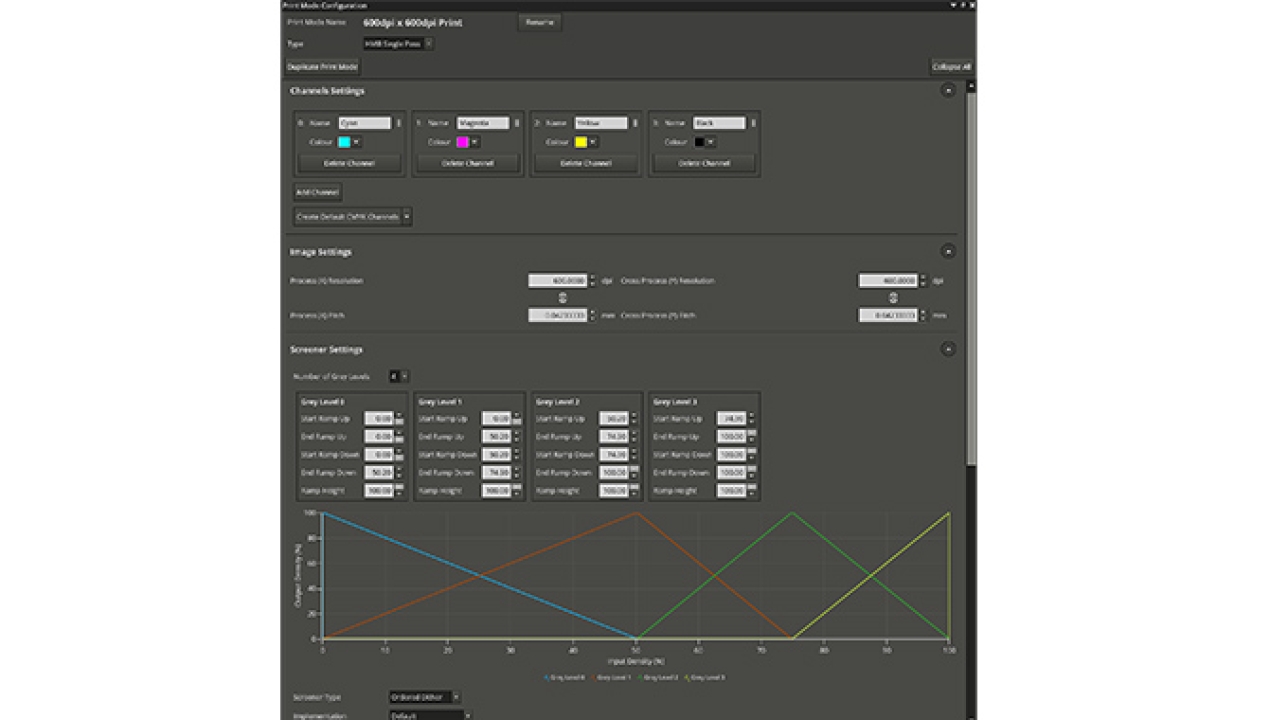Open the Create Default CMYK Channels dropdown

[406, 217]
